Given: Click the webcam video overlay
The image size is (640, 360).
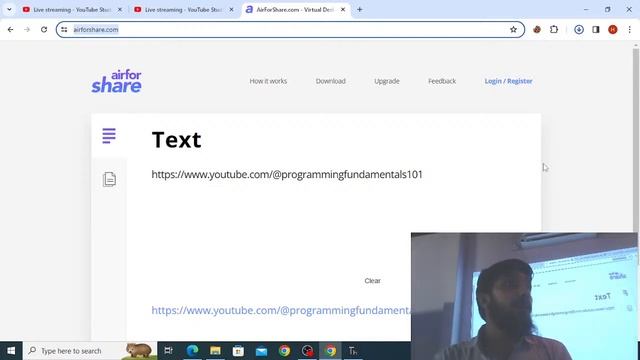Looking at the screenshot, I should (524, 296).
